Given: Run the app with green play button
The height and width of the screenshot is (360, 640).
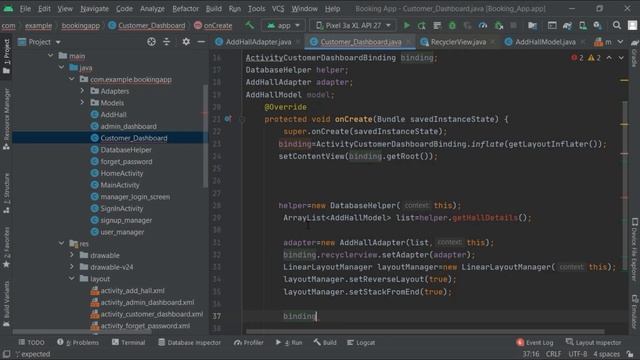Looking at the screenshot, I should (407, 25).
